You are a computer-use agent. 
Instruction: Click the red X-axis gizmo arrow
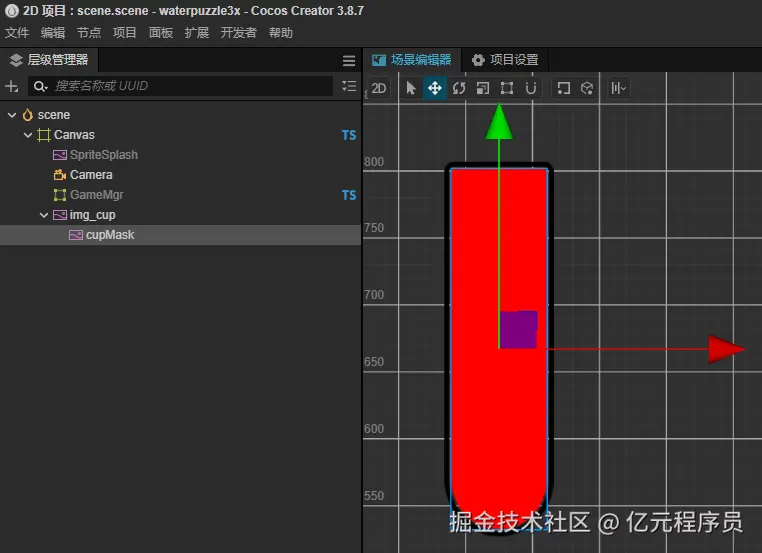(726, 348)
